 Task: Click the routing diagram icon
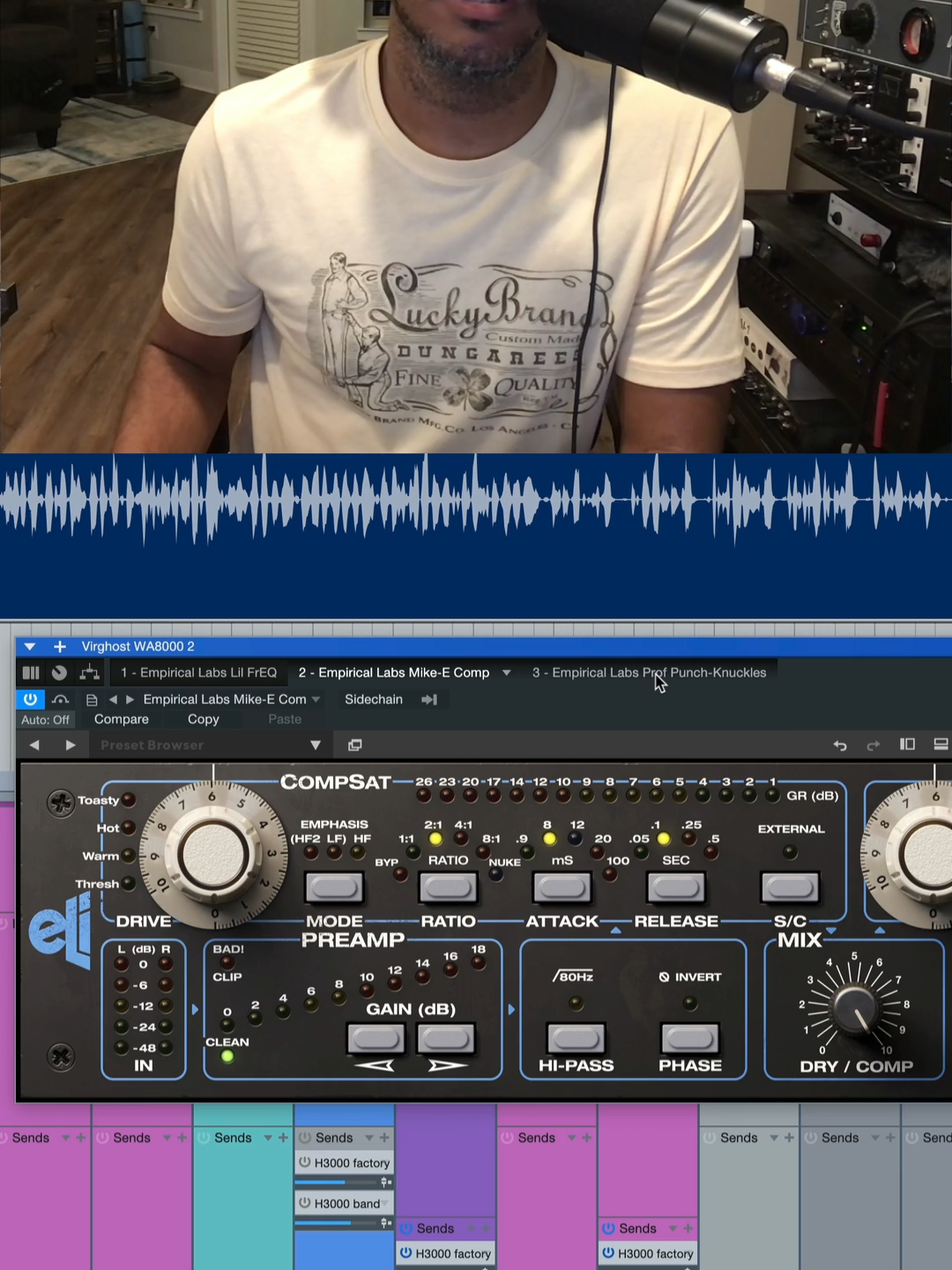coord(89,673)
